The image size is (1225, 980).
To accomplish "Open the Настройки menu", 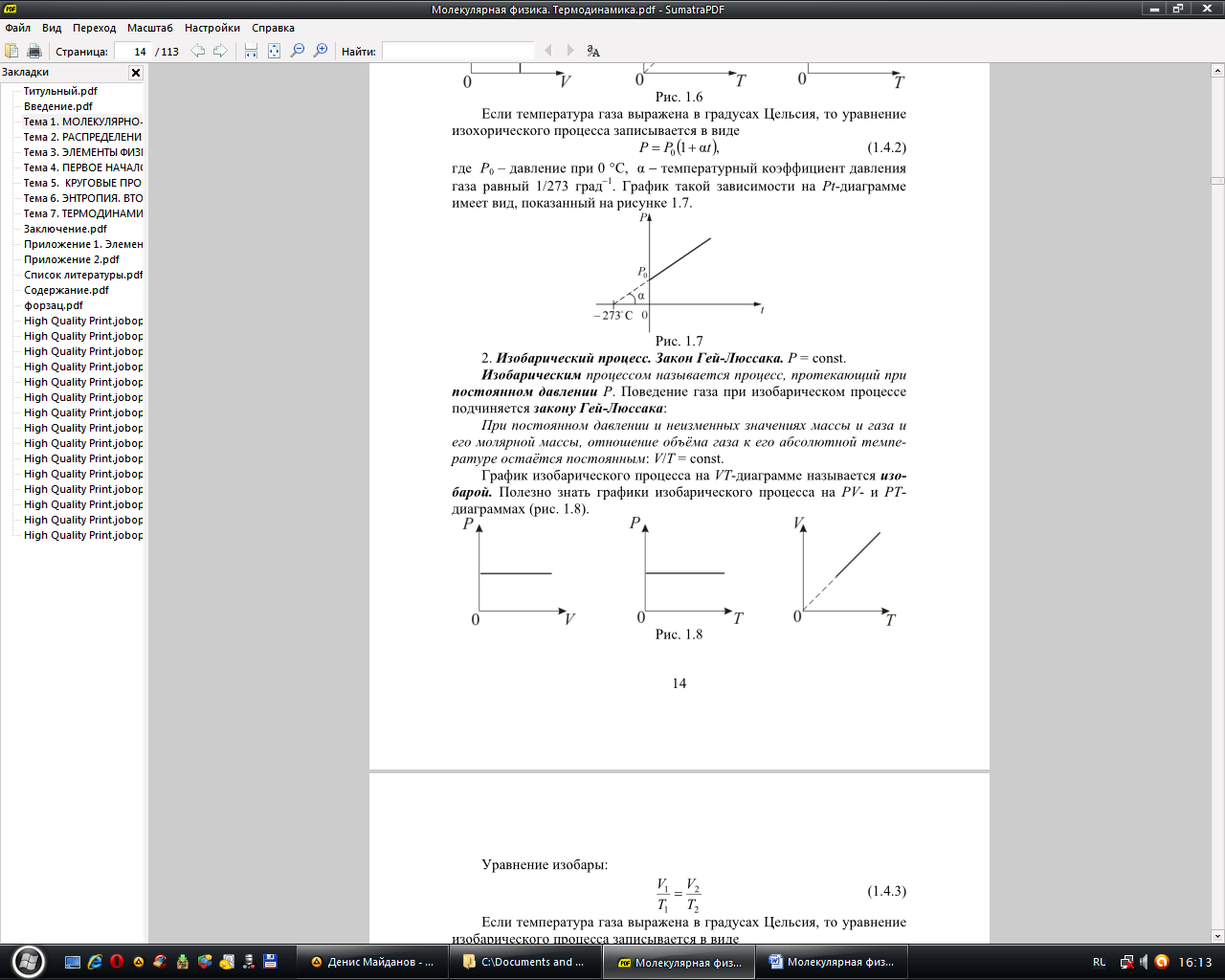I will click(212, 28).
